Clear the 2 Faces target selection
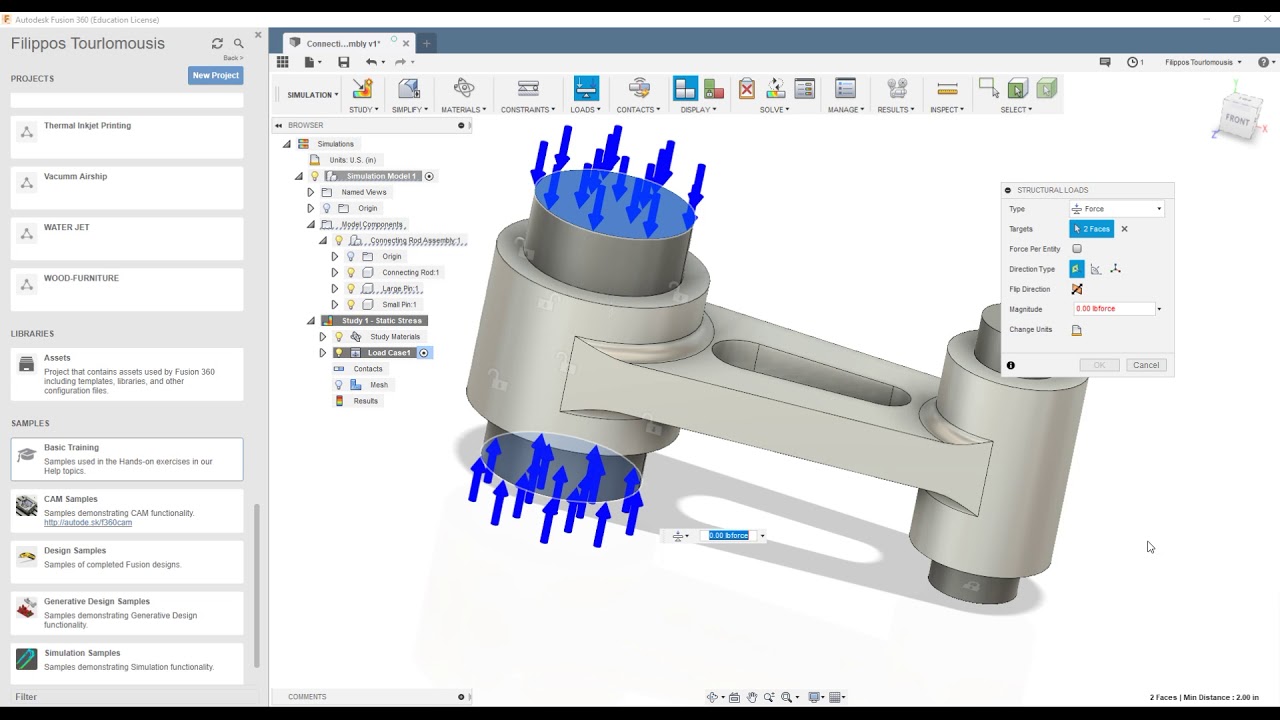Viewport: 1280px width, 720px height. 1124,229
